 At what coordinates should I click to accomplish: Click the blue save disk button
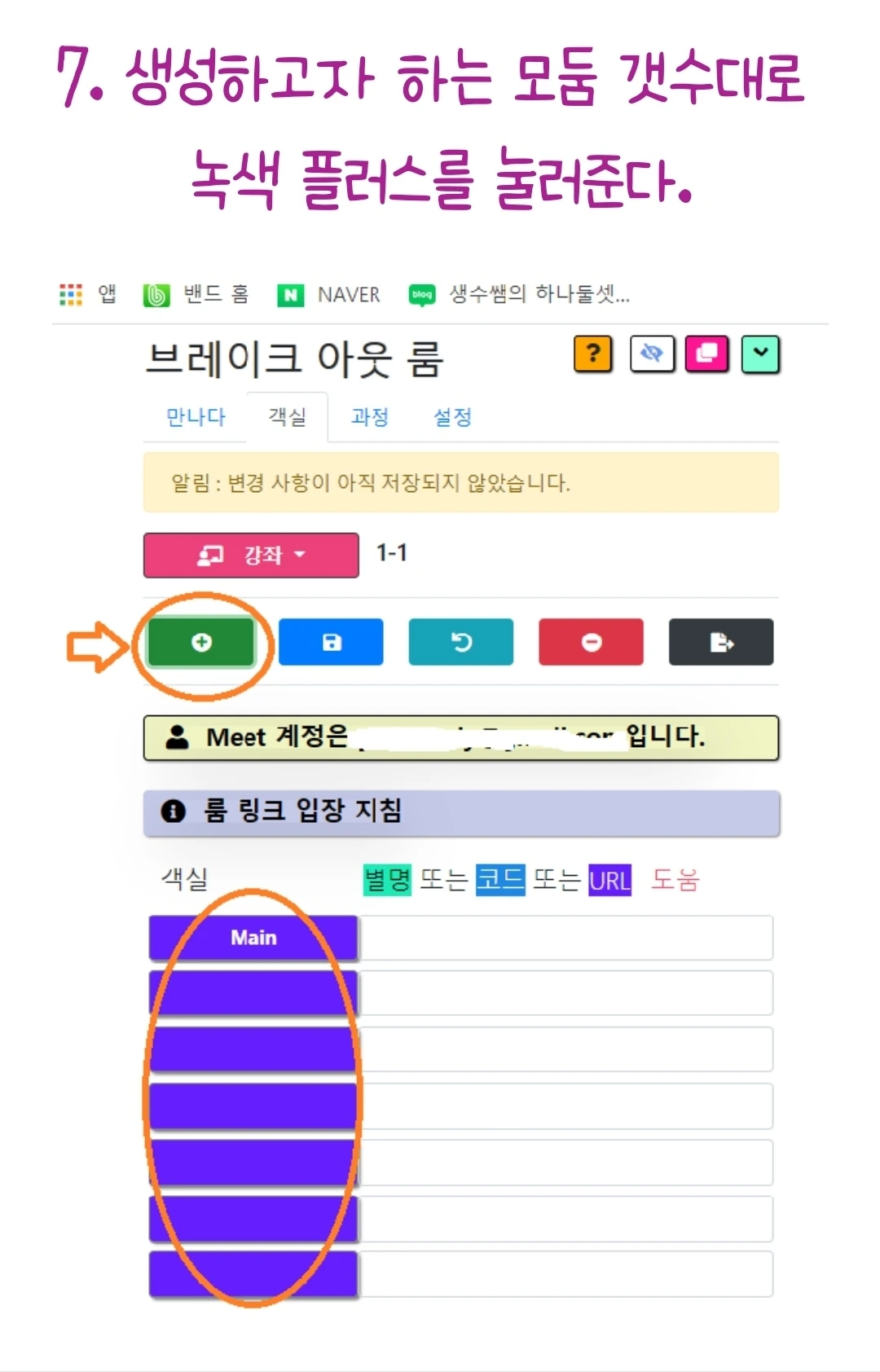pyautogui.click(x=331, y=642)
